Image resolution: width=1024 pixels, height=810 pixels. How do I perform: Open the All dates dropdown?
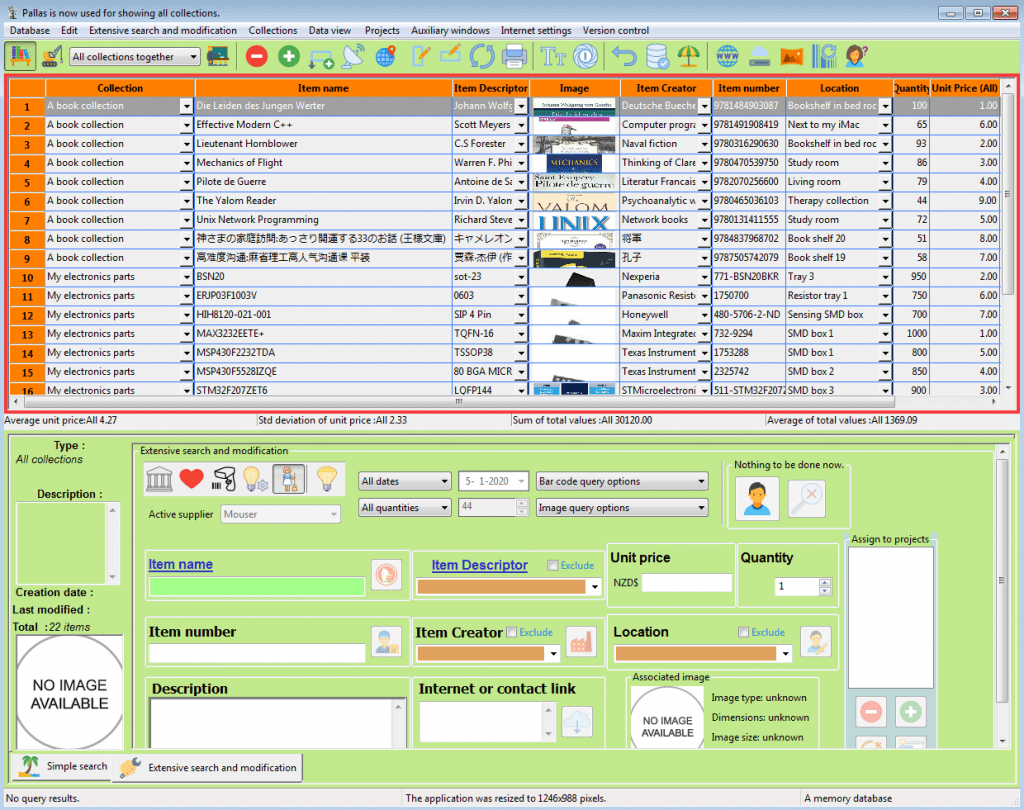click(405, 481)
